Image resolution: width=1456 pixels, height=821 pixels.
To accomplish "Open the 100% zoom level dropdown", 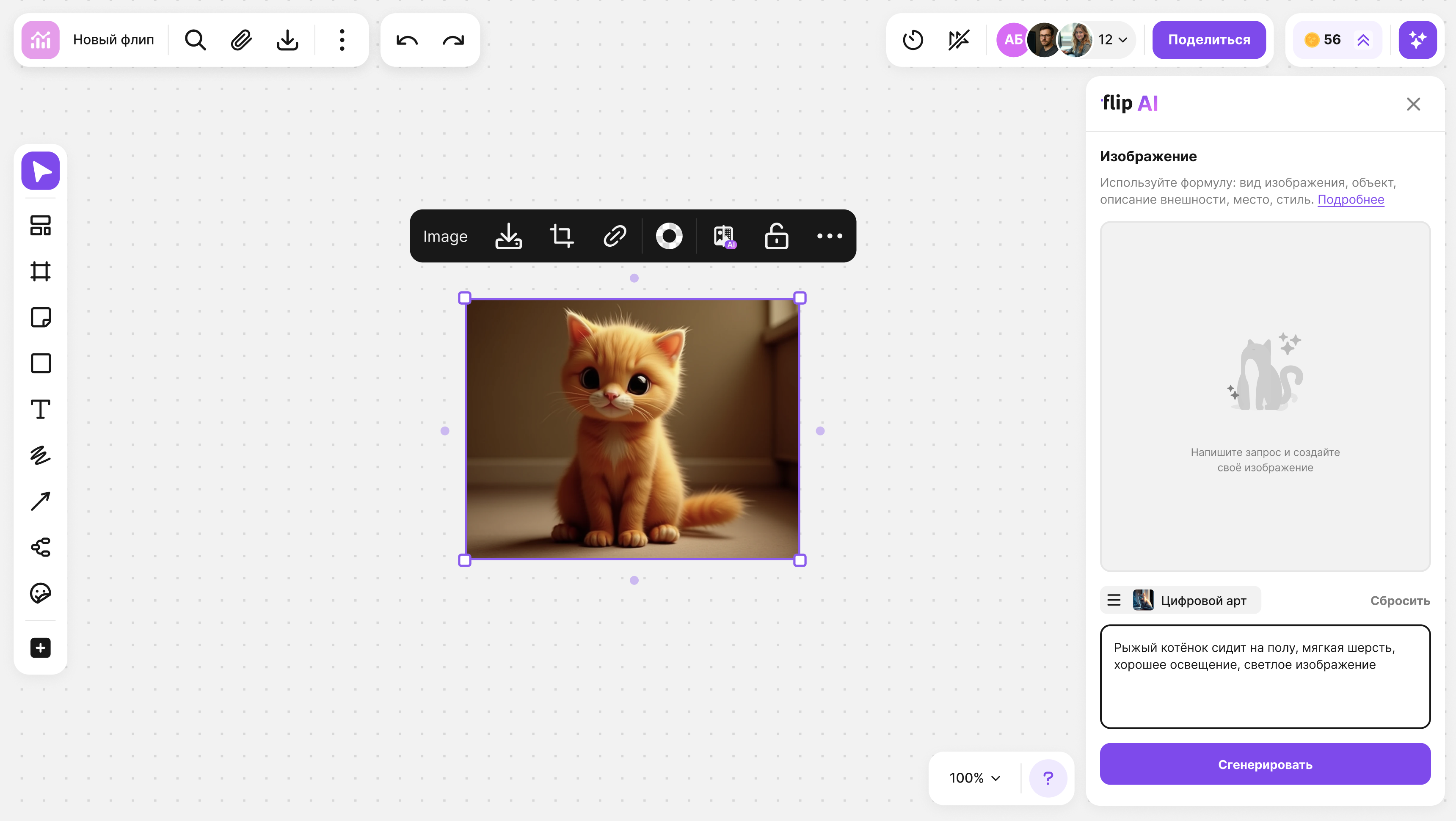I will [975, 778].
